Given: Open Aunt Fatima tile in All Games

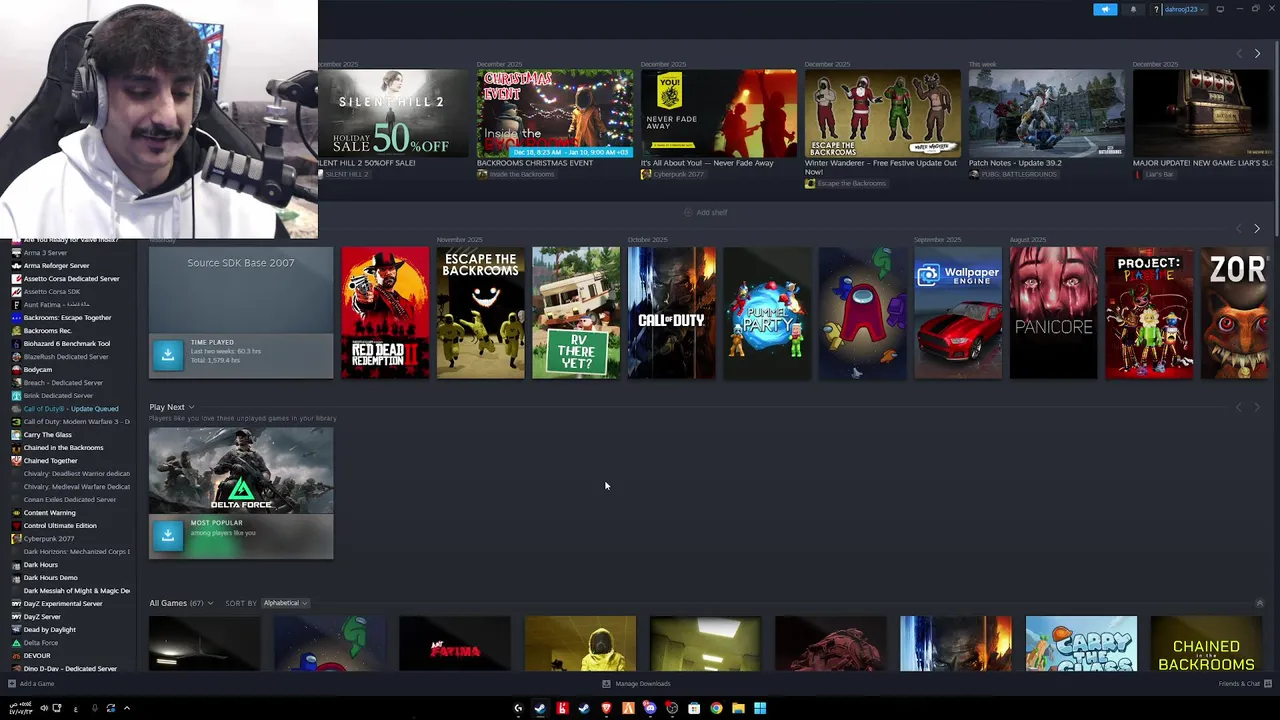Looking at the screenshot, I should (x=455, y=644).
